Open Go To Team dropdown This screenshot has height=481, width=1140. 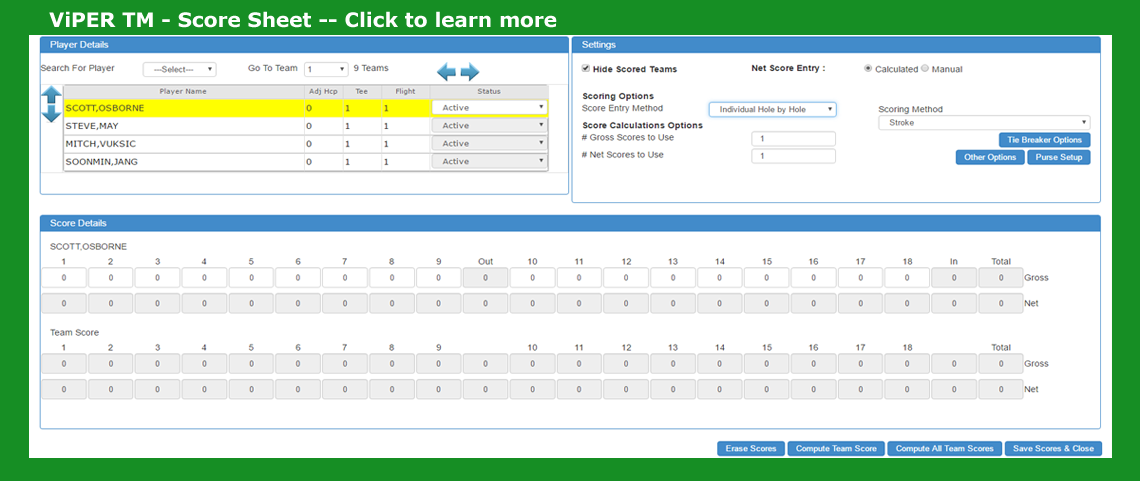point(326,69)
